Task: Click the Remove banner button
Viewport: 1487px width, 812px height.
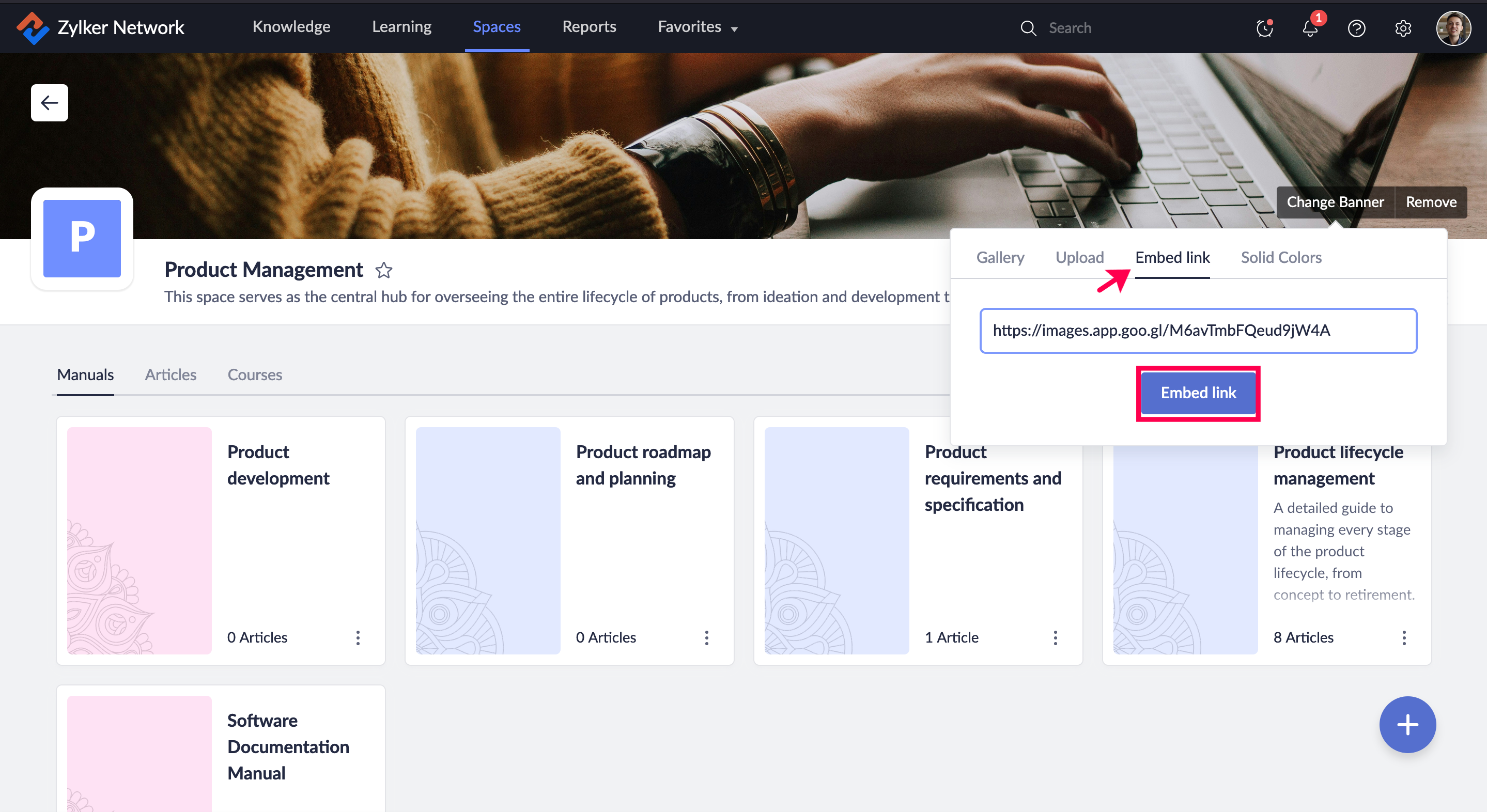Action: (x=1431, y=202)
